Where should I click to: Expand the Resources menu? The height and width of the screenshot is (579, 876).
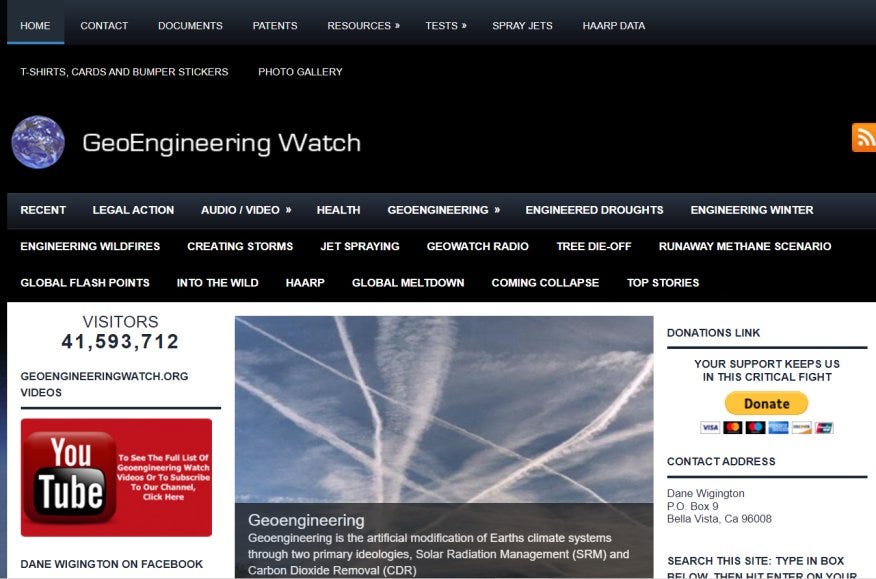tap(363, 26)
